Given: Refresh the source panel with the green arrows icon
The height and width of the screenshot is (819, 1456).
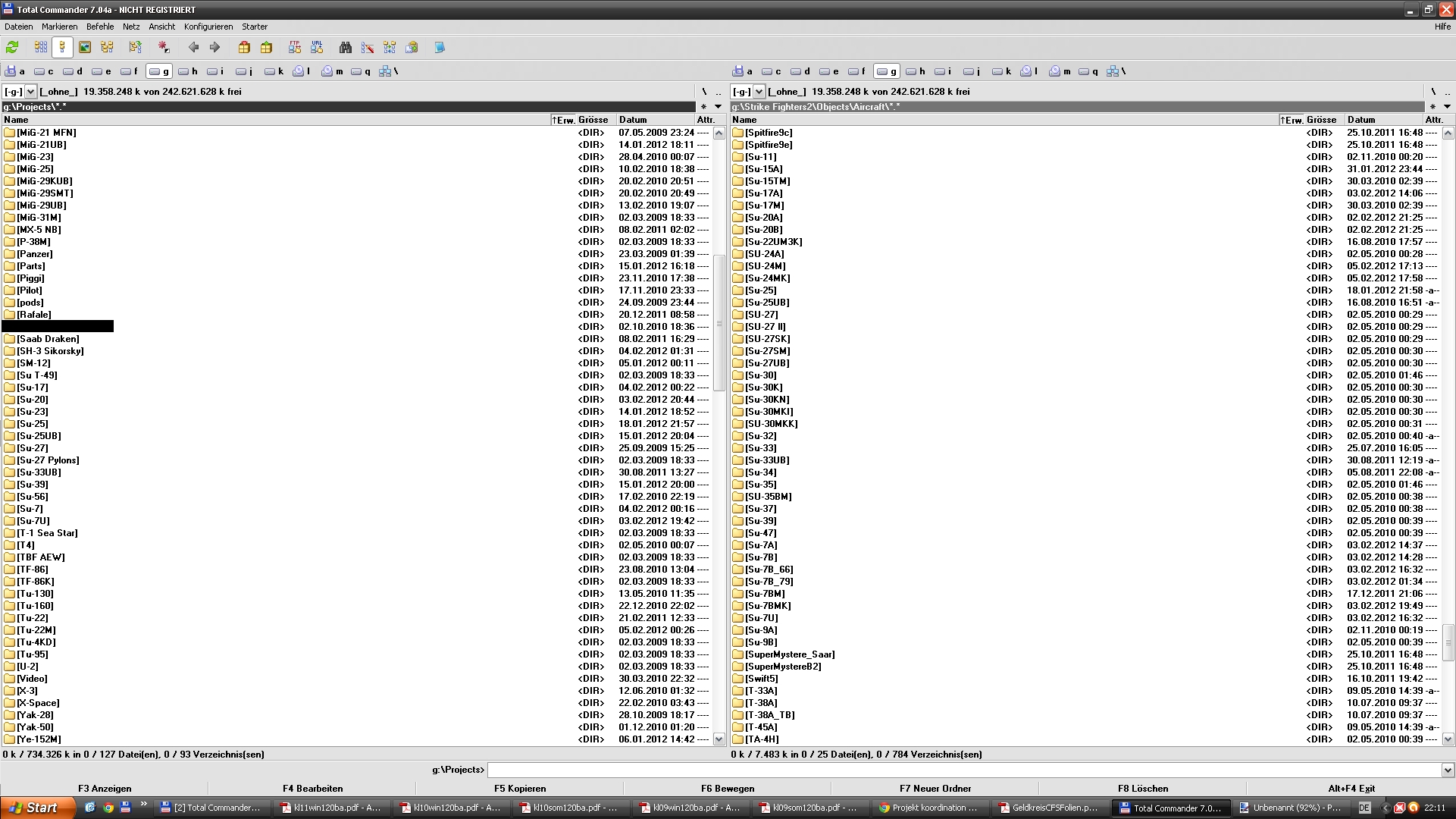Looking at the screenshot, I should pos(12,48).
